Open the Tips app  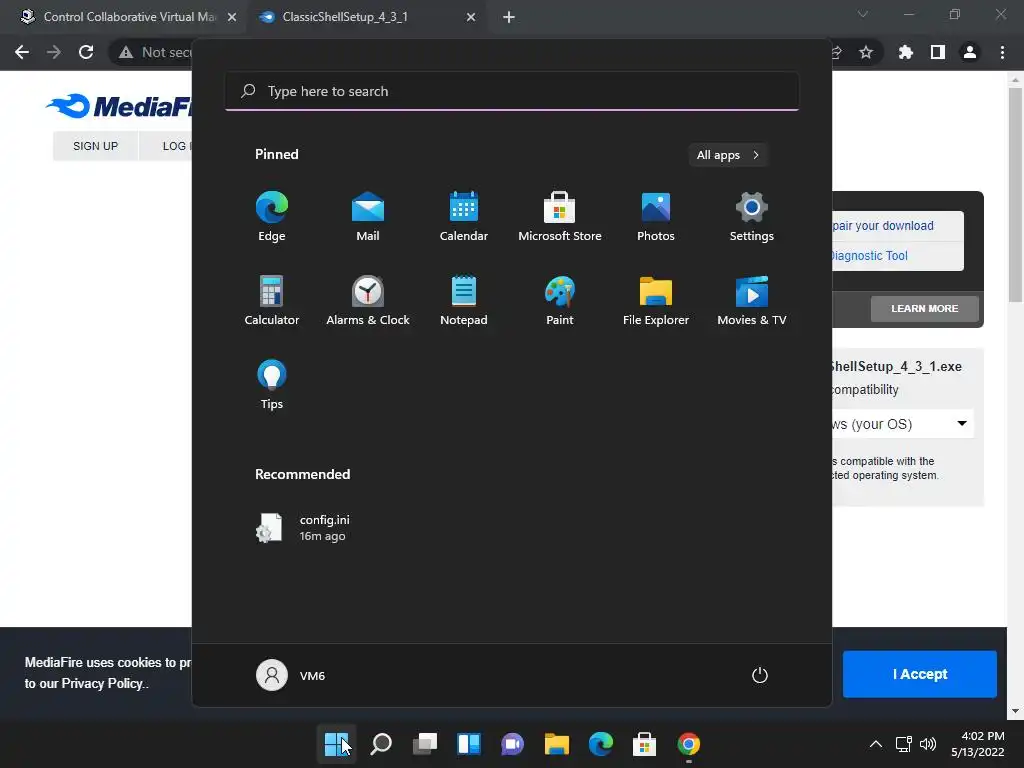tap(272, 385)
